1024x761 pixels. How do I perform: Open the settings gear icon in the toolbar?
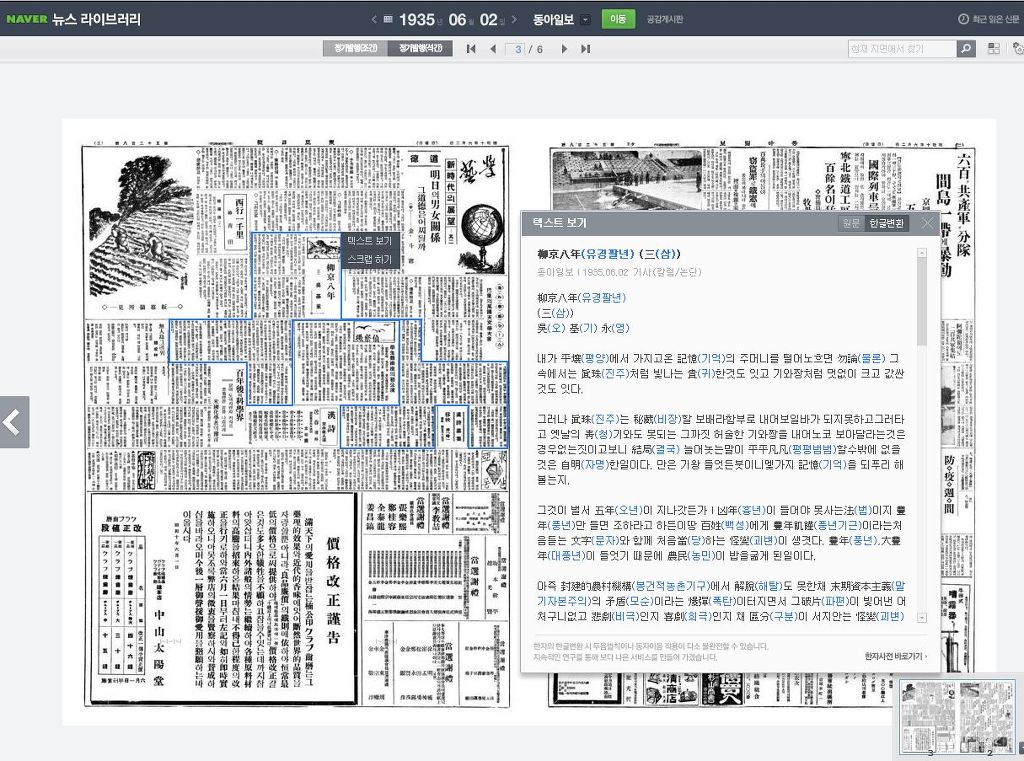(1017, 49)
